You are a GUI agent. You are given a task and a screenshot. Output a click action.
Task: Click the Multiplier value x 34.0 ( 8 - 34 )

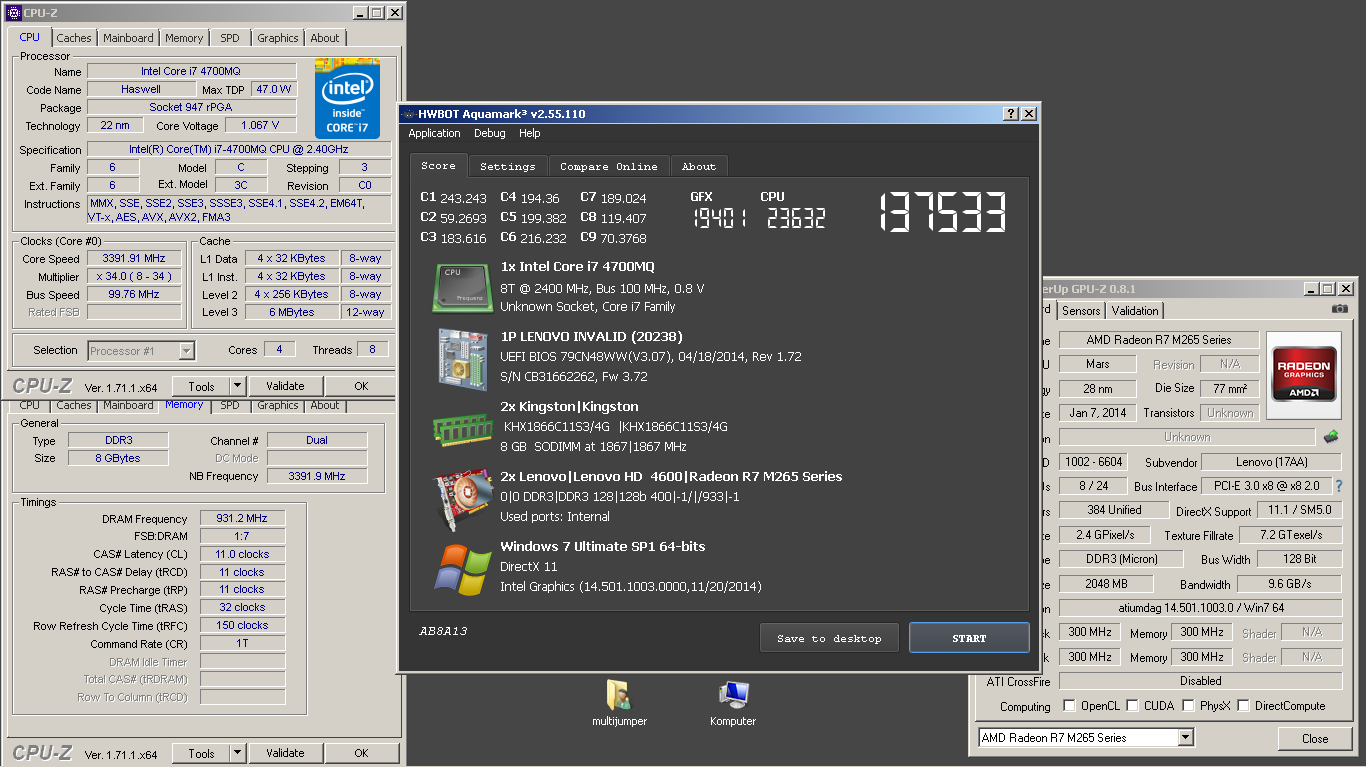(x=136, y=276)
